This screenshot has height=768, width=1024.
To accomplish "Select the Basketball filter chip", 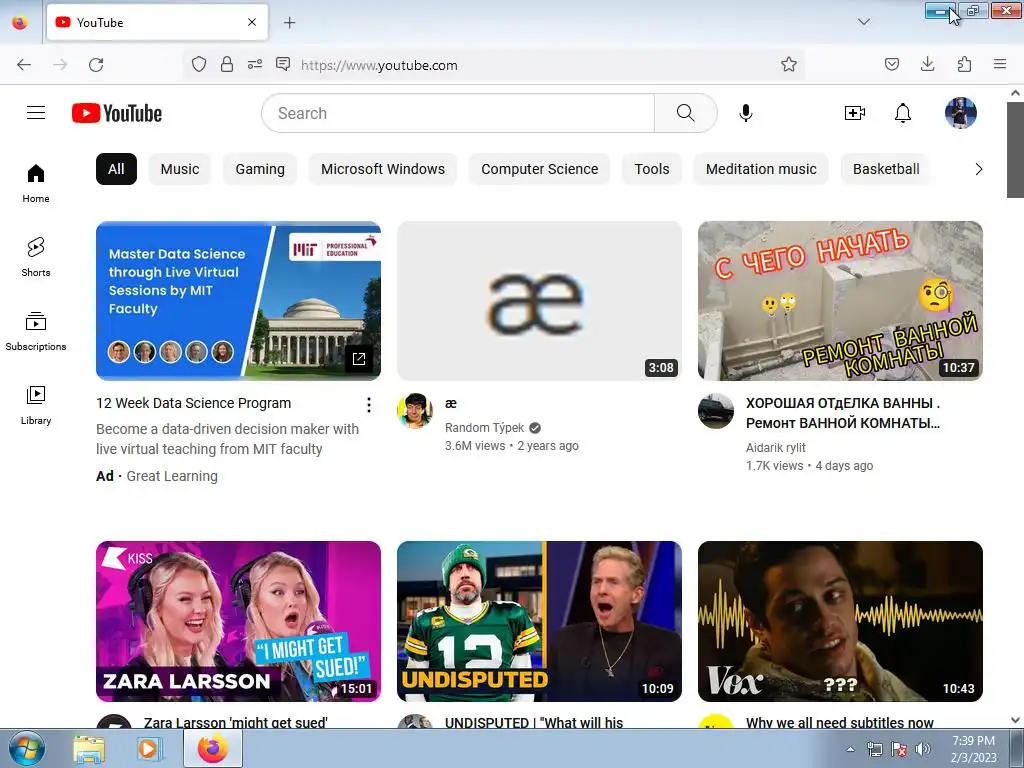I will [x=886, y=169].
